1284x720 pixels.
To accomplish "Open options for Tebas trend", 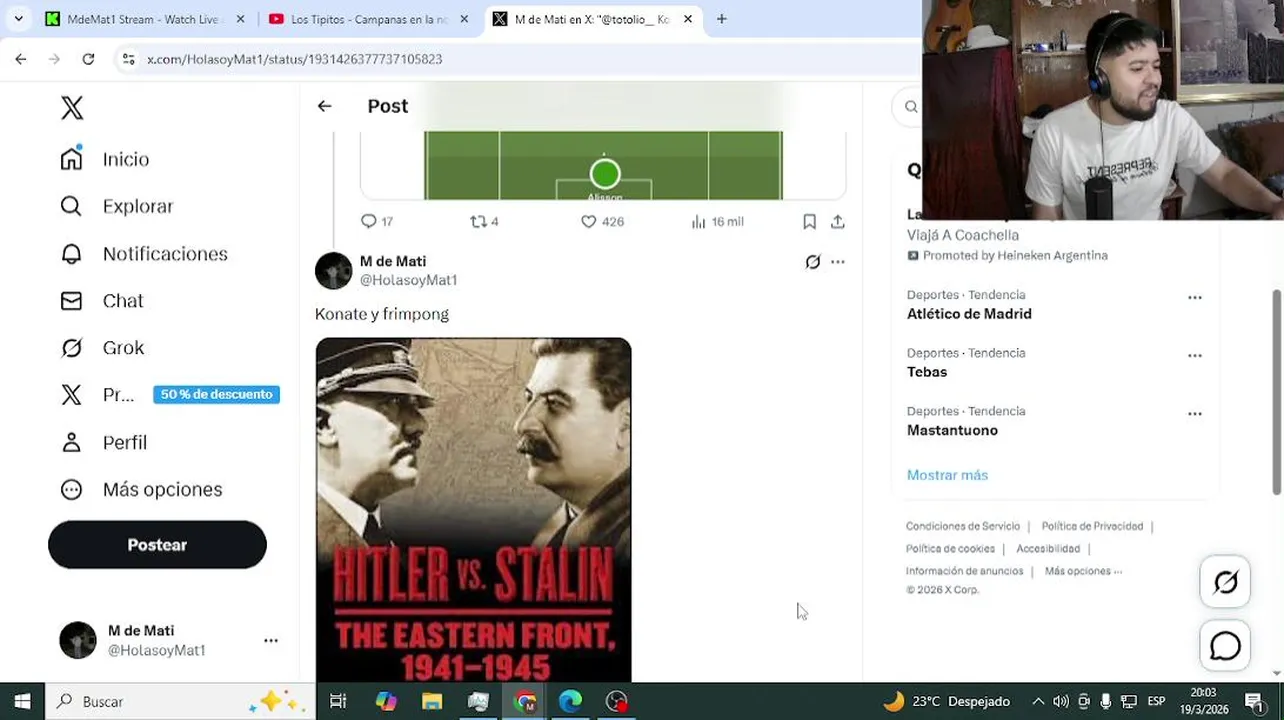I will click(1195, 355).
